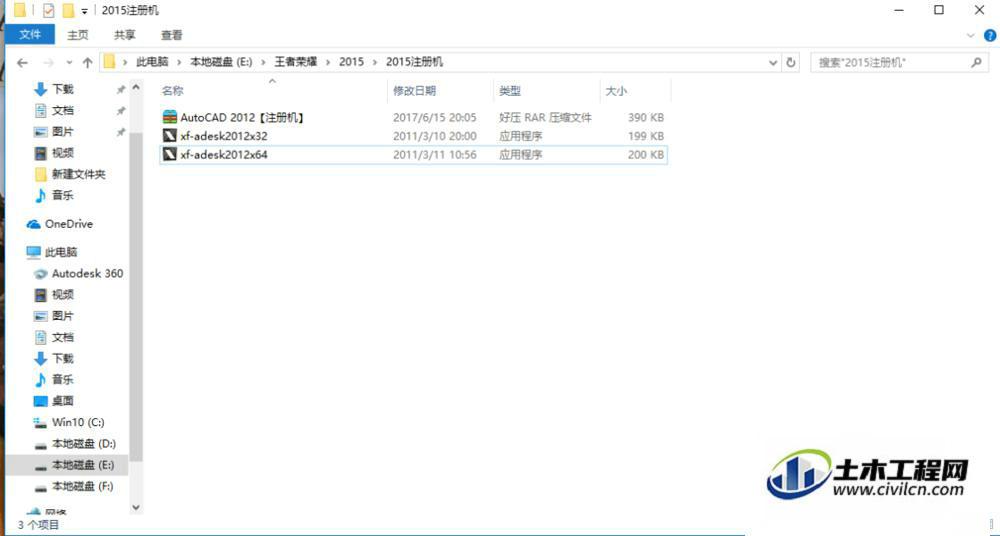Viewport: 1000px width, 536px height.
Task: Switch to the 共享 tab
Action: (x=124, y=35)
